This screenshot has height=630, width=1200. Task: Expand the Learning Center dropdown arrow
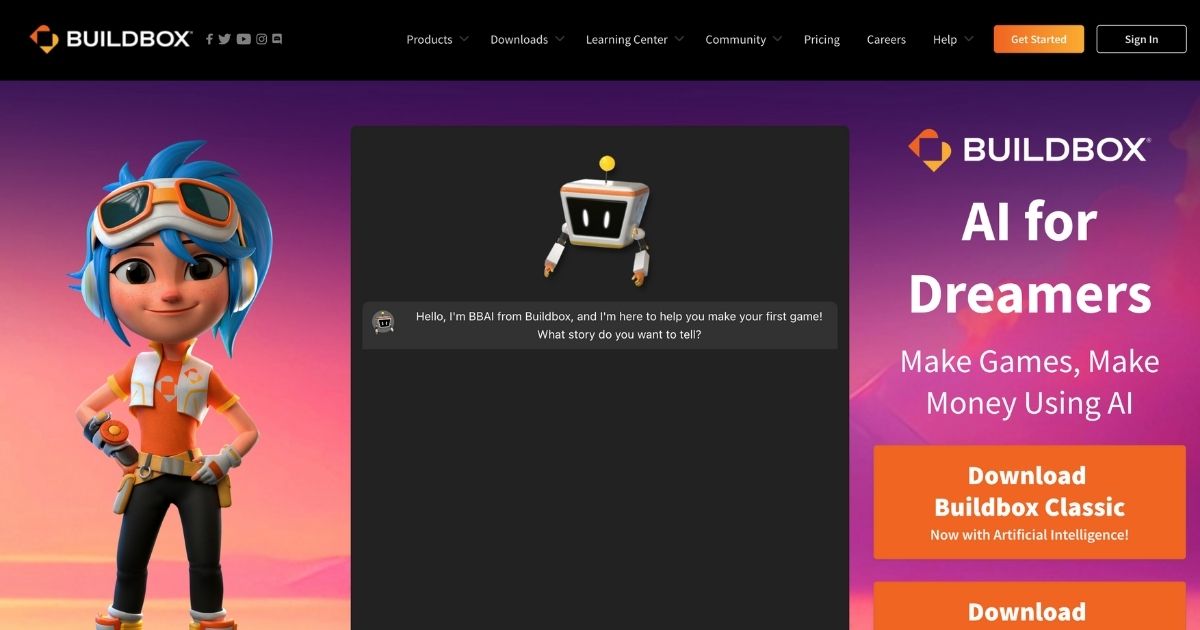point(679,39)
